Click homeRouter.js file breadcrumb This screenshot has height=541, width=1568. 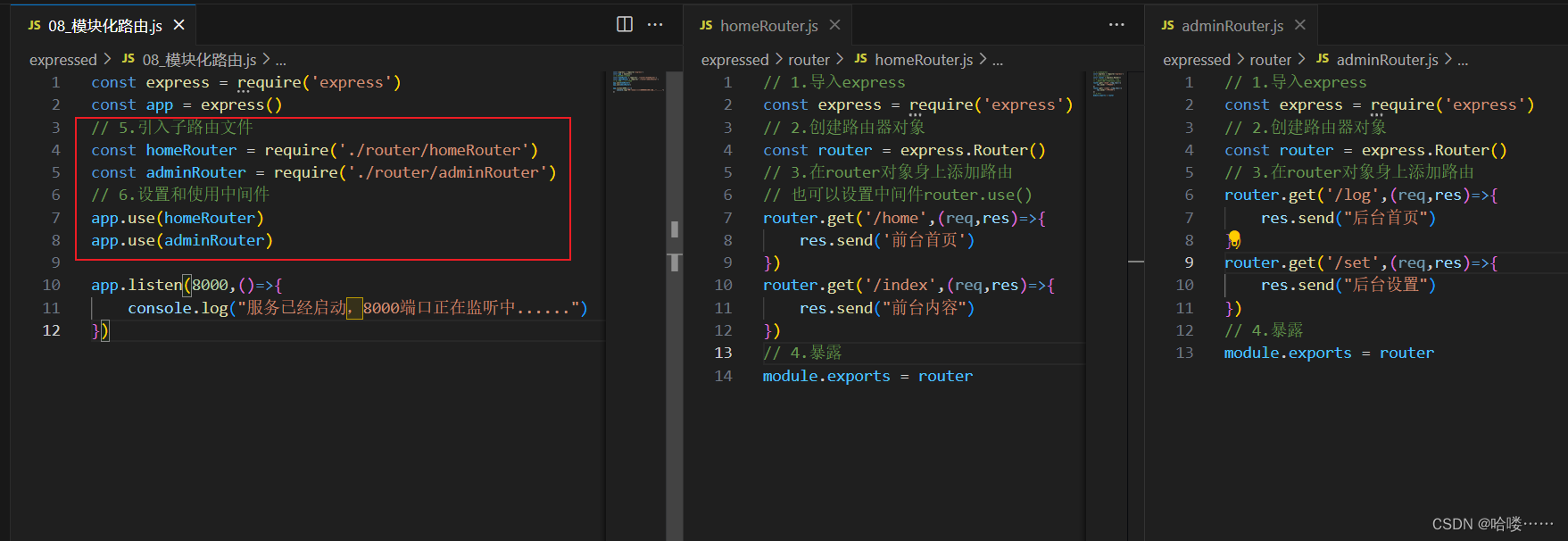pyautogui.click(x=924, y=60)
